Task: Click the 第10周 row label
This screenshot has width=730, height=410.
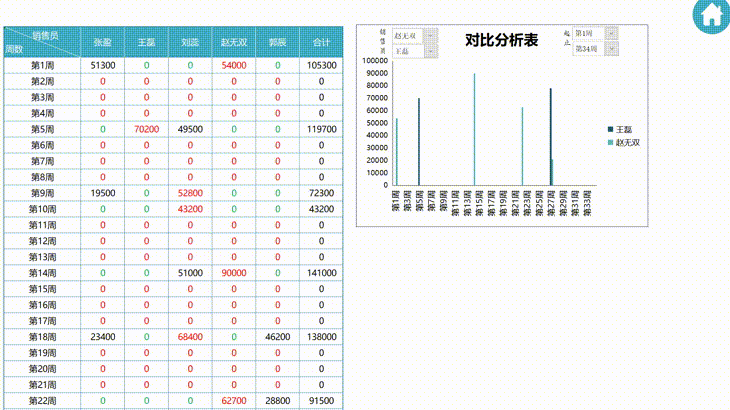Action: (x=42, y=209)
